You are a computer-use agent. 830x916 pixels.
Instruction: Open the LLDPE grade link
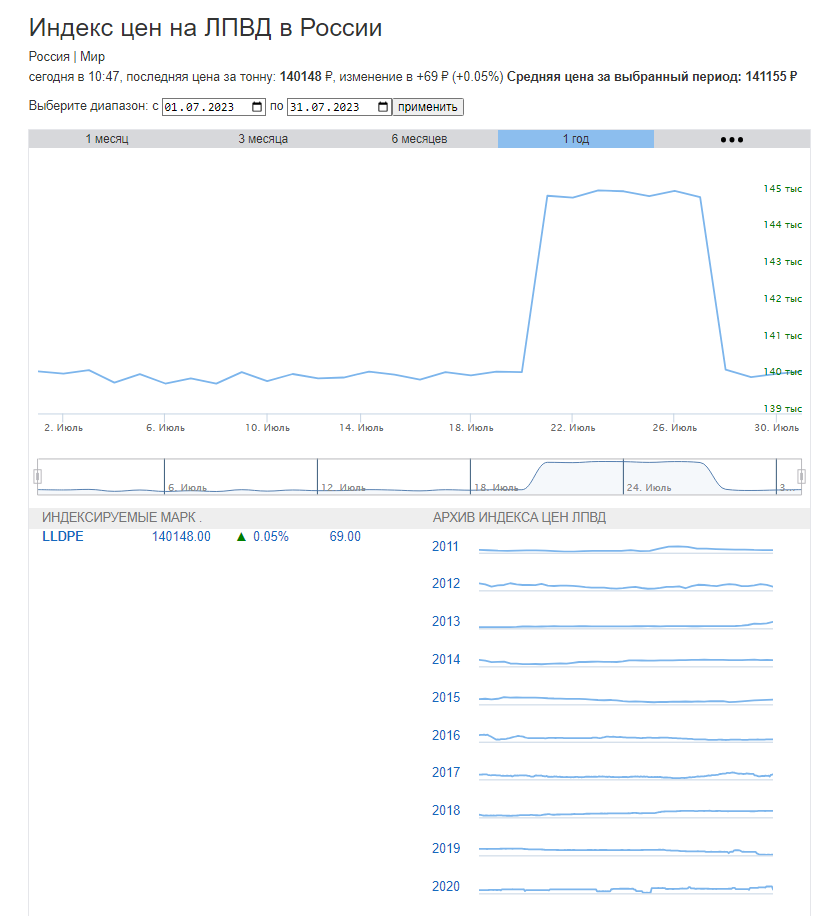[x=62, y=536]
